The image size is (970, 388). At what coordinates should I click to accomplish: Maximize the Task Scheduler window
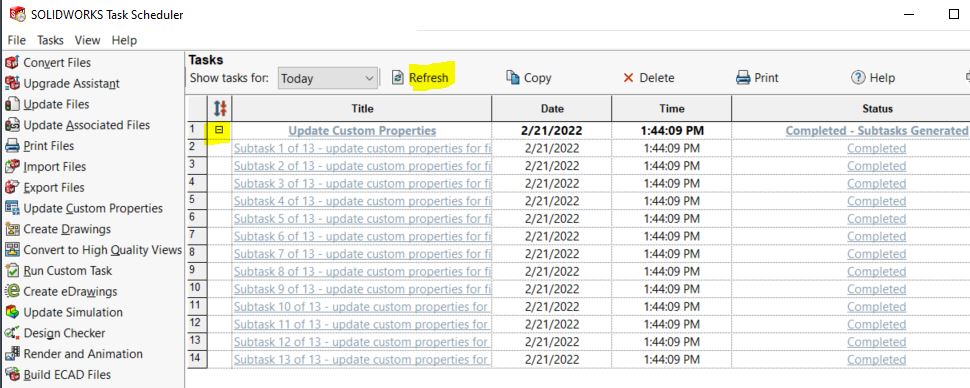953,14
